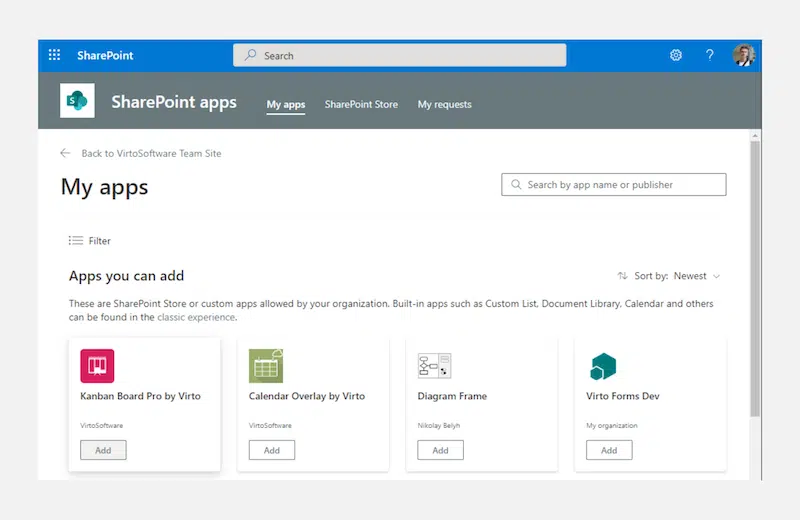Open the app launcher waffle icon
This screenshot has width=800, height=520.
(x=54, y=55)
